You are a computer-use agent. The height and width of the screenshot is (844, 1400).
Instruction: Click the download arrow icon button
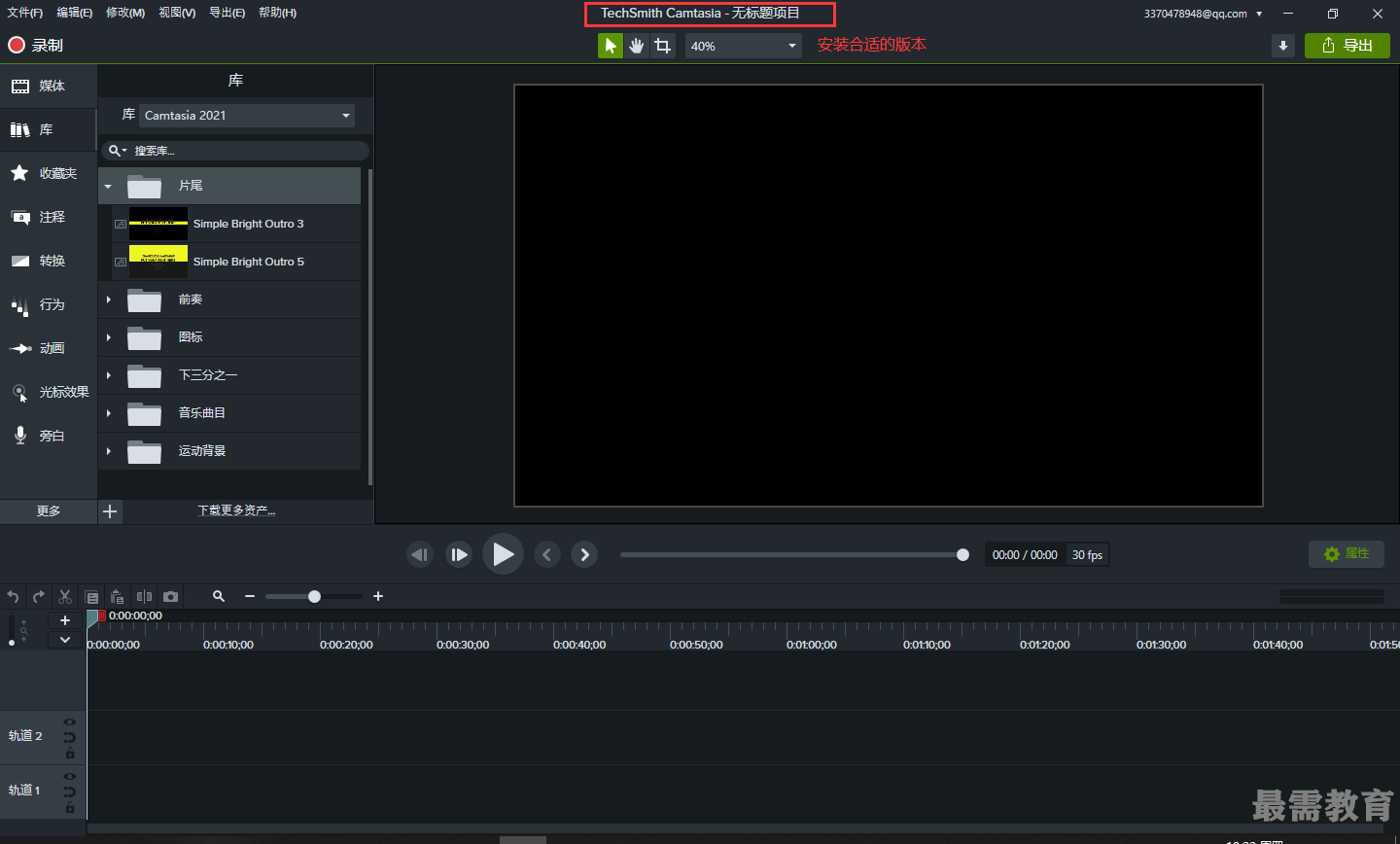click(x=1283, y=46)
